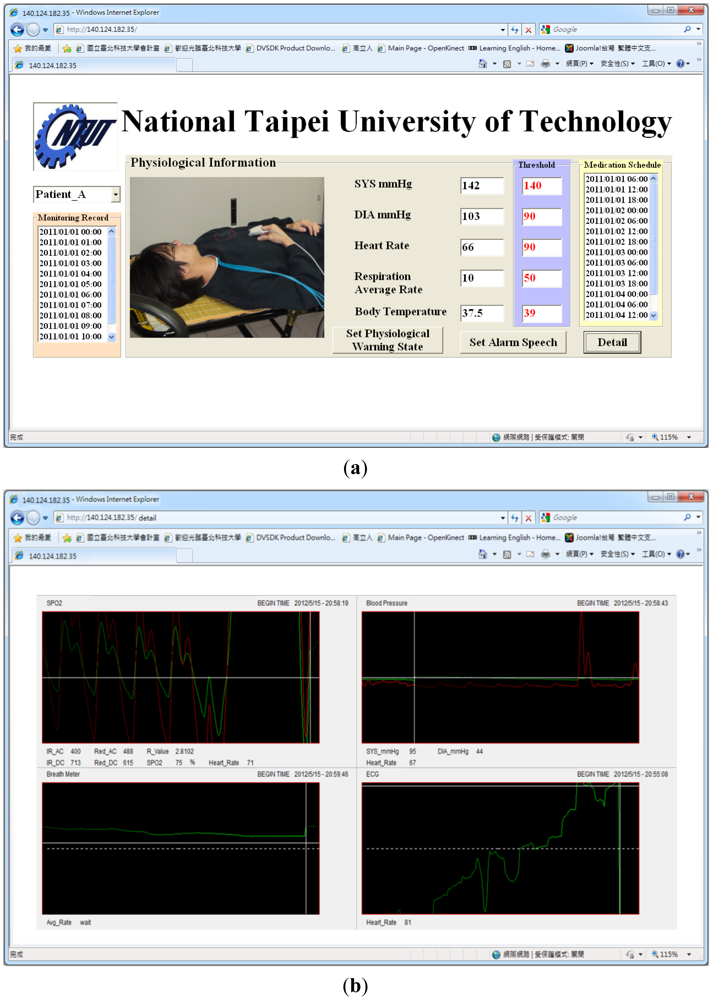This screenshot has width=713, height=1000.
Task: Click the back arrow in the upper browser window
Action: pyautogui.click(x=17, y=30)
